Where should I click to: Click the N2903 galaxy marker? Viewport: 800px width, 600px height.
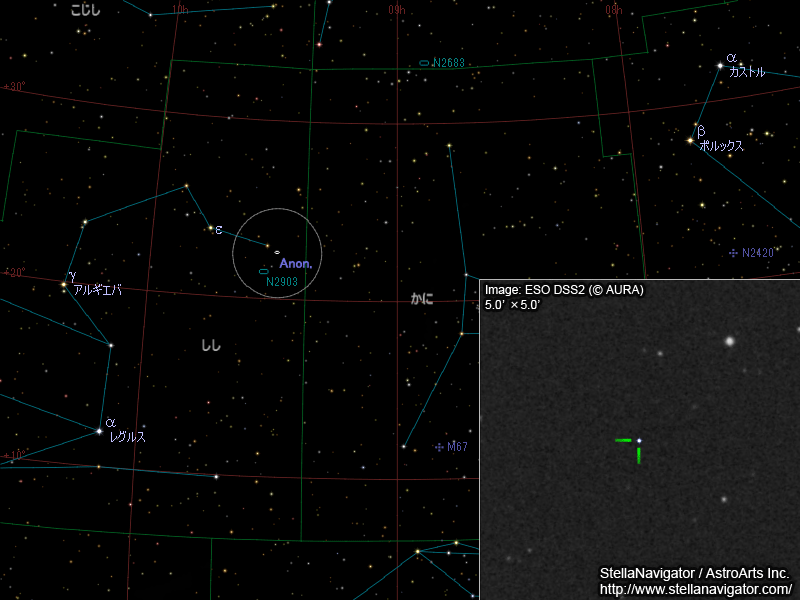point(262,270)
